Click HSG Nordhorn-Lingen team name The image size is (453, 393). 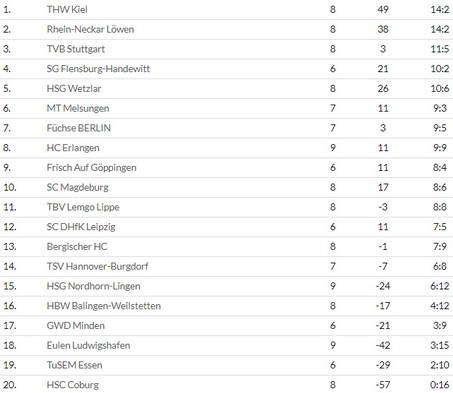coord(93,286)
